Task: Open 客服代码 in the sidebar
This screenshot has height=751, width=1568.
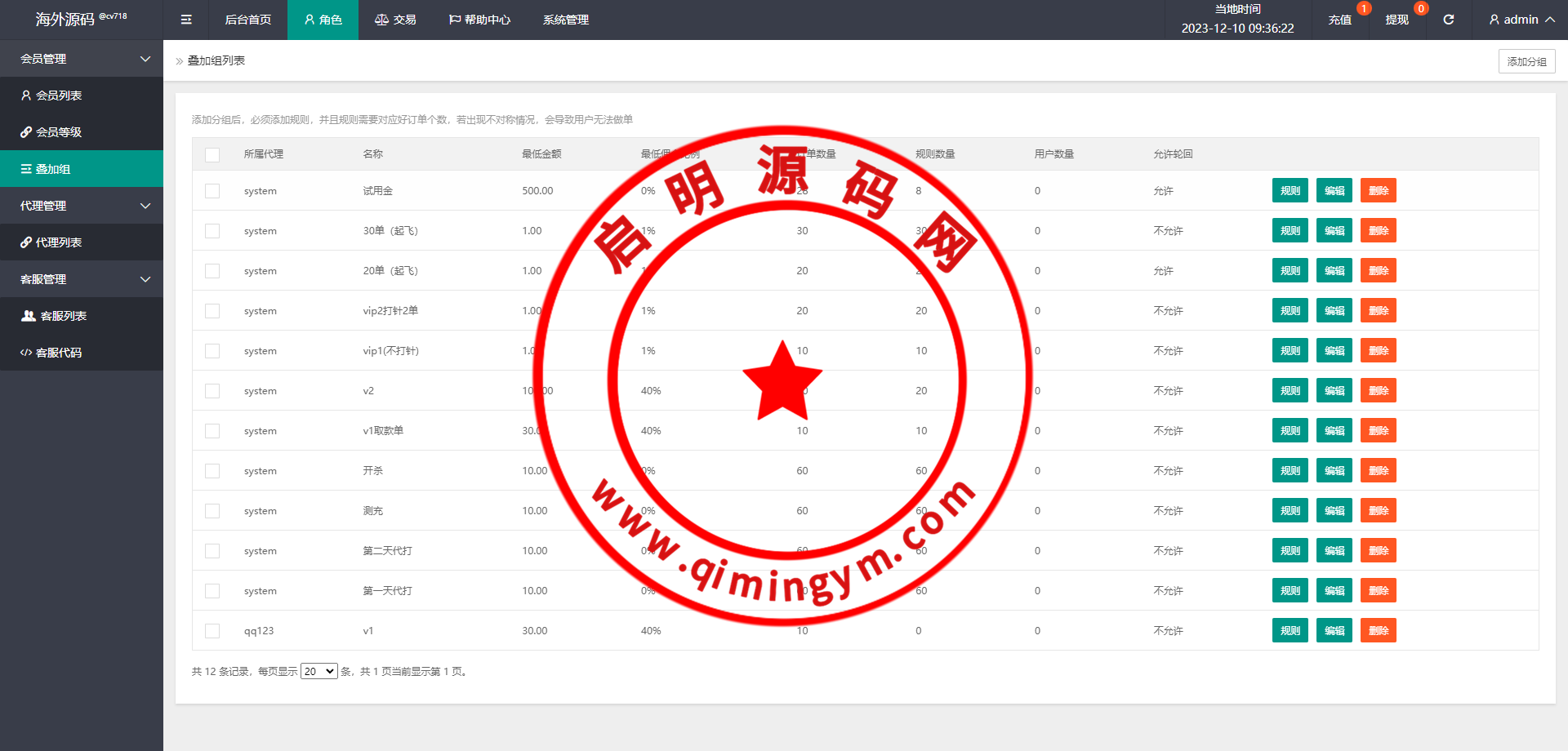Action: pos(59,353)
